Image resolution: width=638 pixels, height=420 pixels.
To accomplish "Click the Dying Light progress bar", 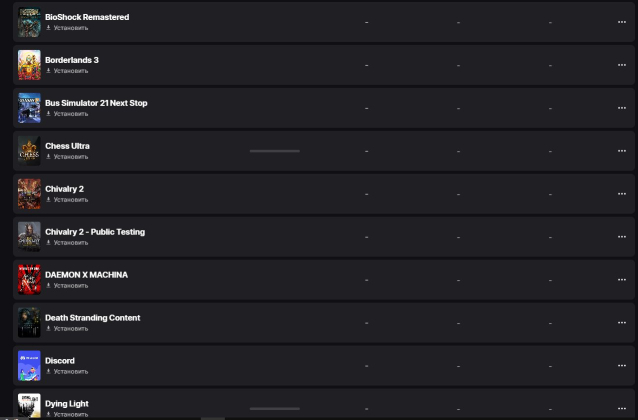I will click(x=274, y=408).
